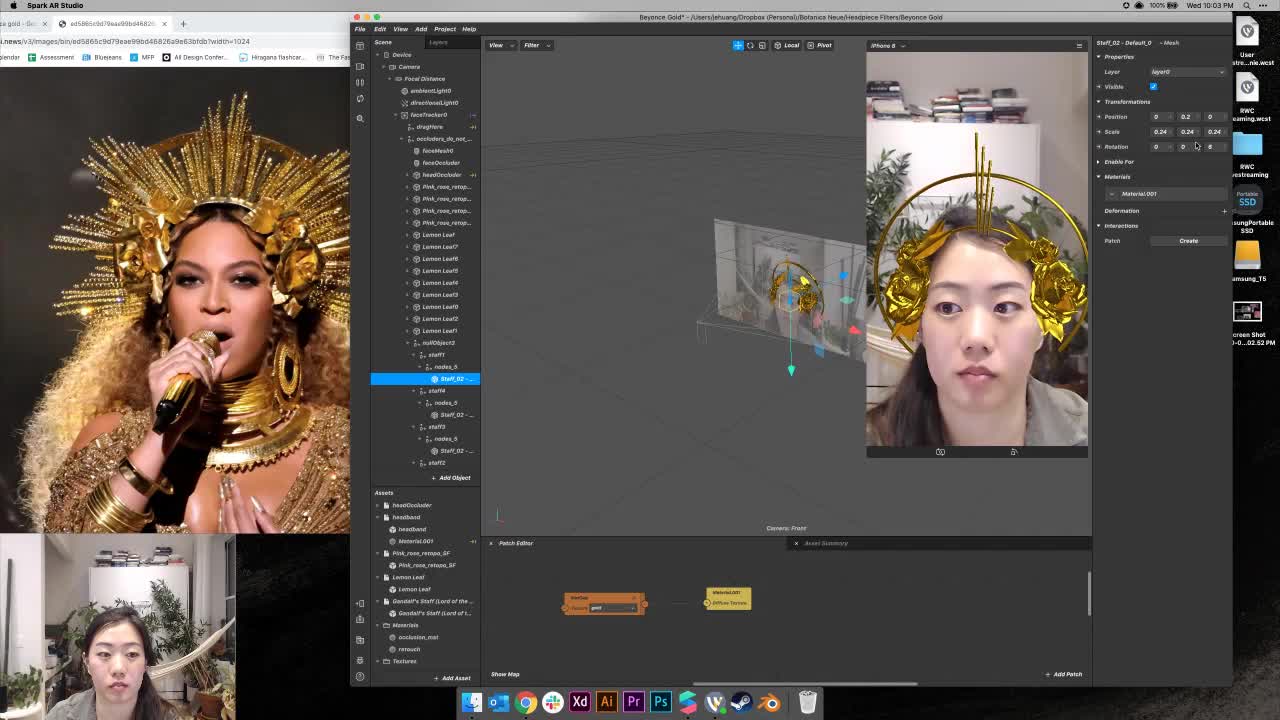Select the move manipulator in viewport toolbar
The height and width of the screenshot is (720, 1280).
coord(738,45)
